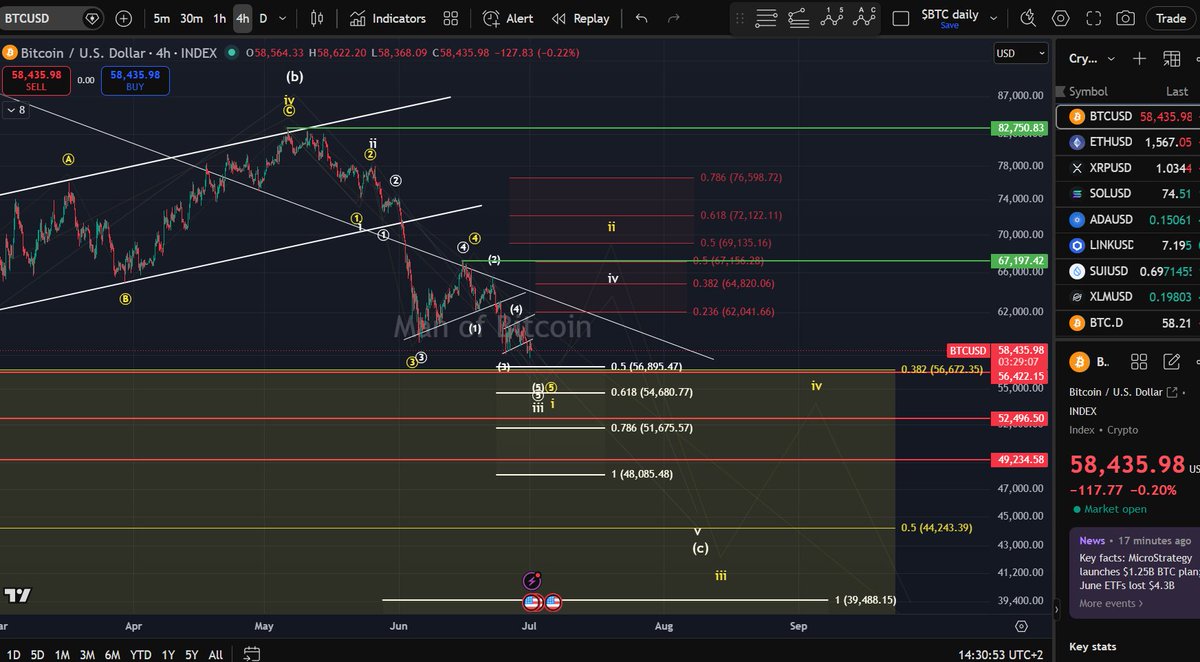This screenshot has width=1200, height=662.
Task: Open the candlestick chart type selector
Action: point(317,18)
